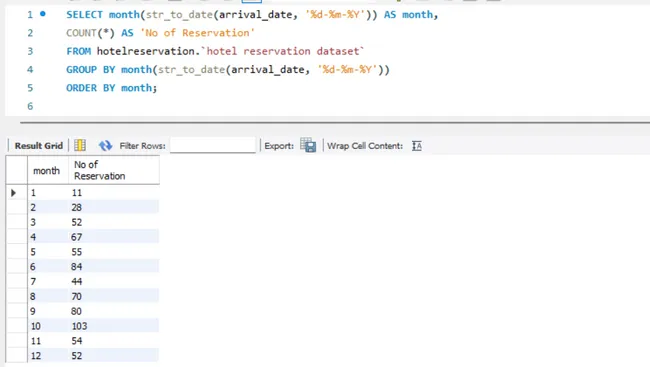The image size is (650, 367).
Task: Click reservation count 52 in month 12 row
Action: [114, 356]
